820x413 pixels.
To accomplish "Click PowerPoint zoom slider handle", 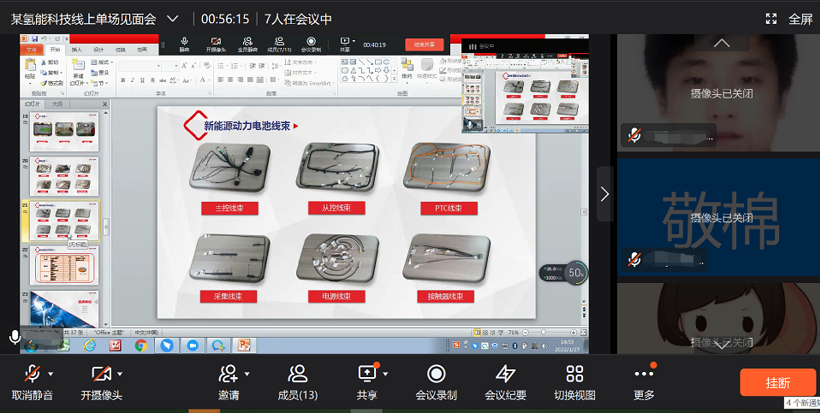I will tap(544, 332).
